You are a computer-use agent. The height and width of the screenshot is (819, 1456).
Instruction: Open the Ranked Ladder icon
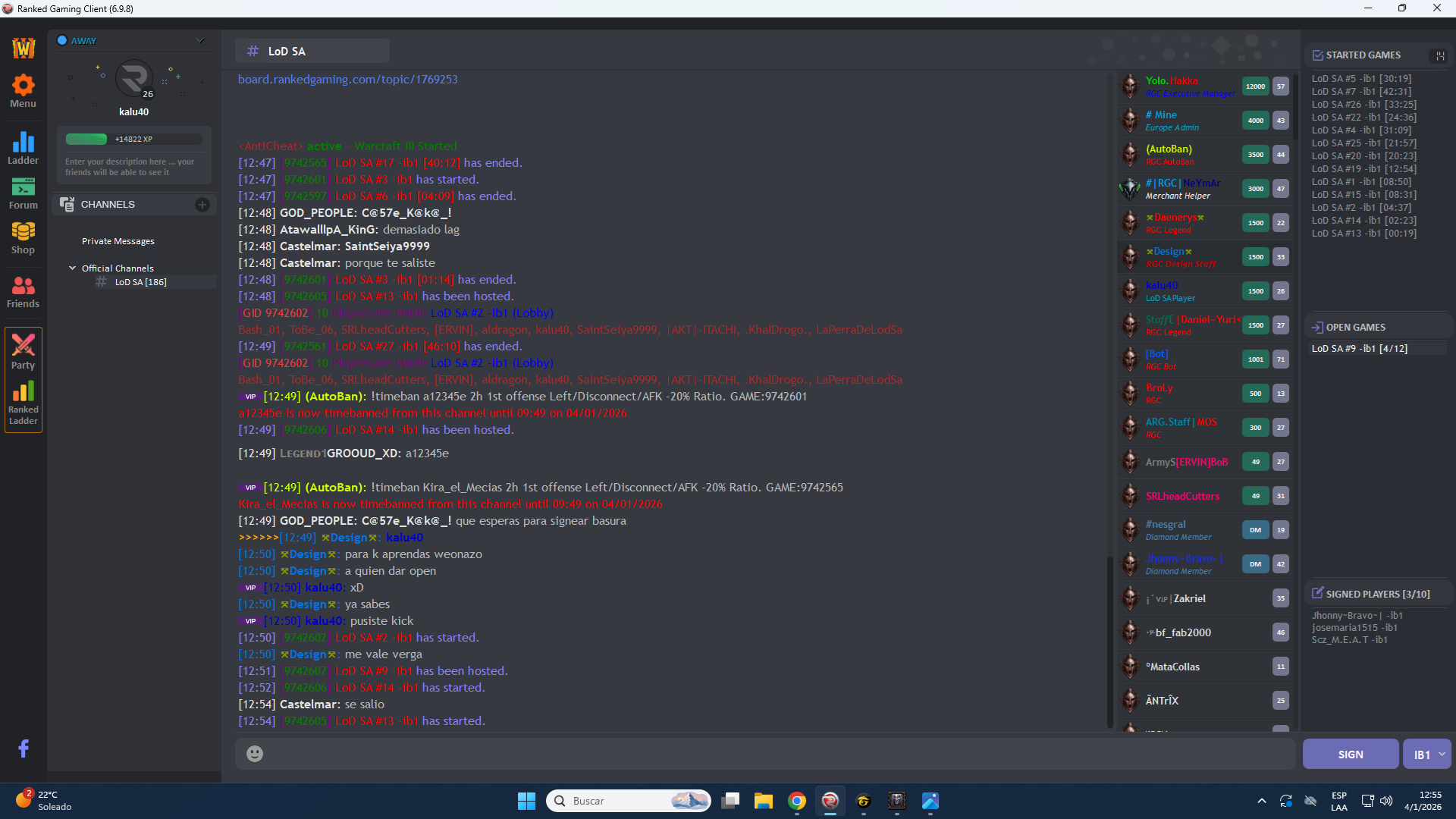[23, 392]
